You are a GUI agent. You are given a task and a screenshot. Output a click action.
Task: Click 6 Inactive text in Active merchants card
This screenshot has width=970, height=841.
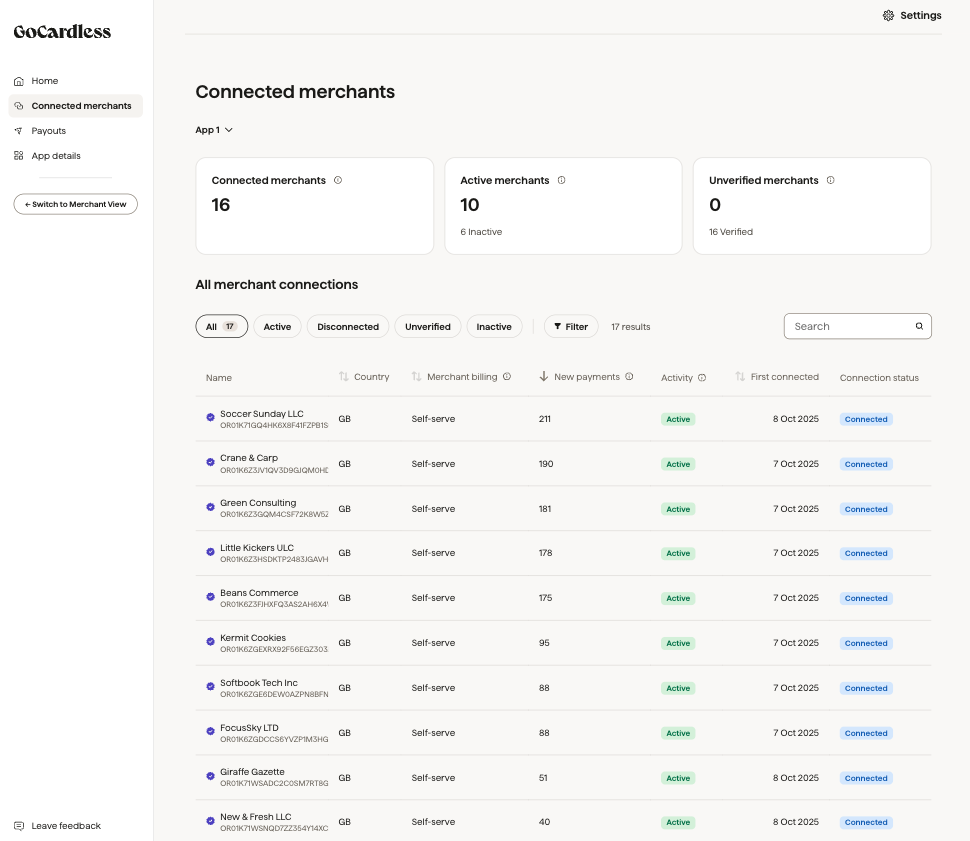click(481, 231)
